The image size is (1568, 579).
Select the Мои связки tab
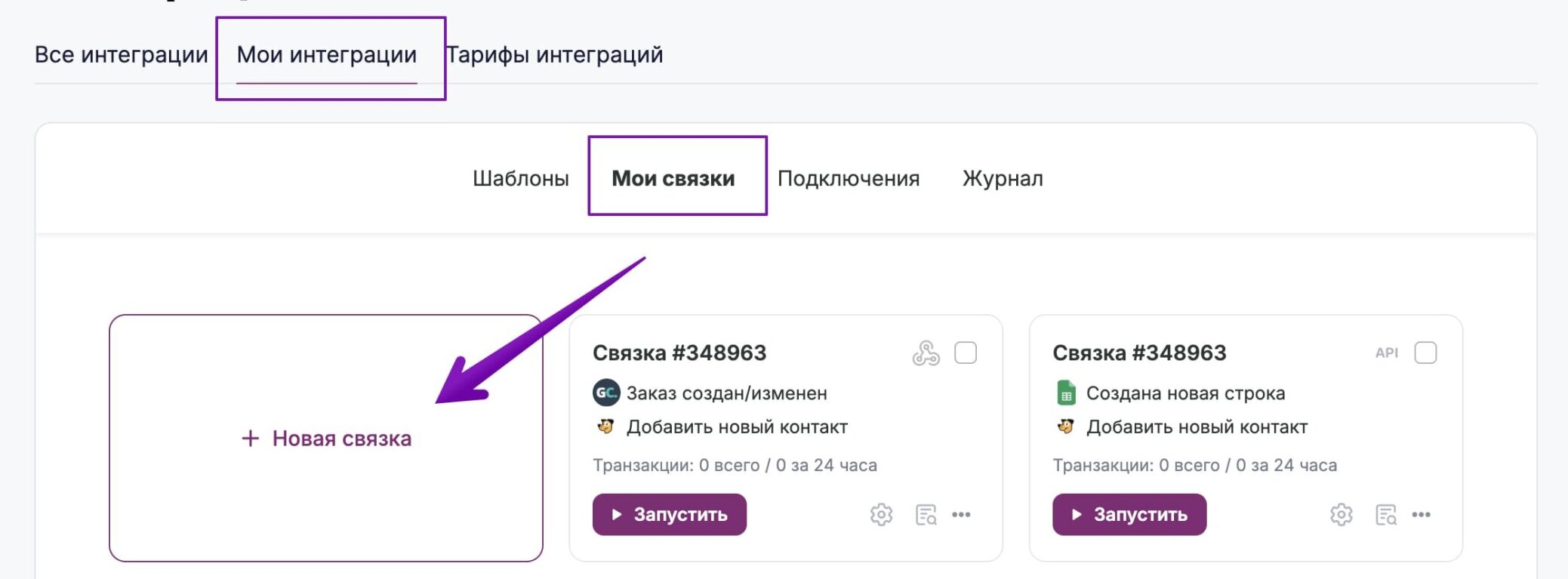[673, 179]
